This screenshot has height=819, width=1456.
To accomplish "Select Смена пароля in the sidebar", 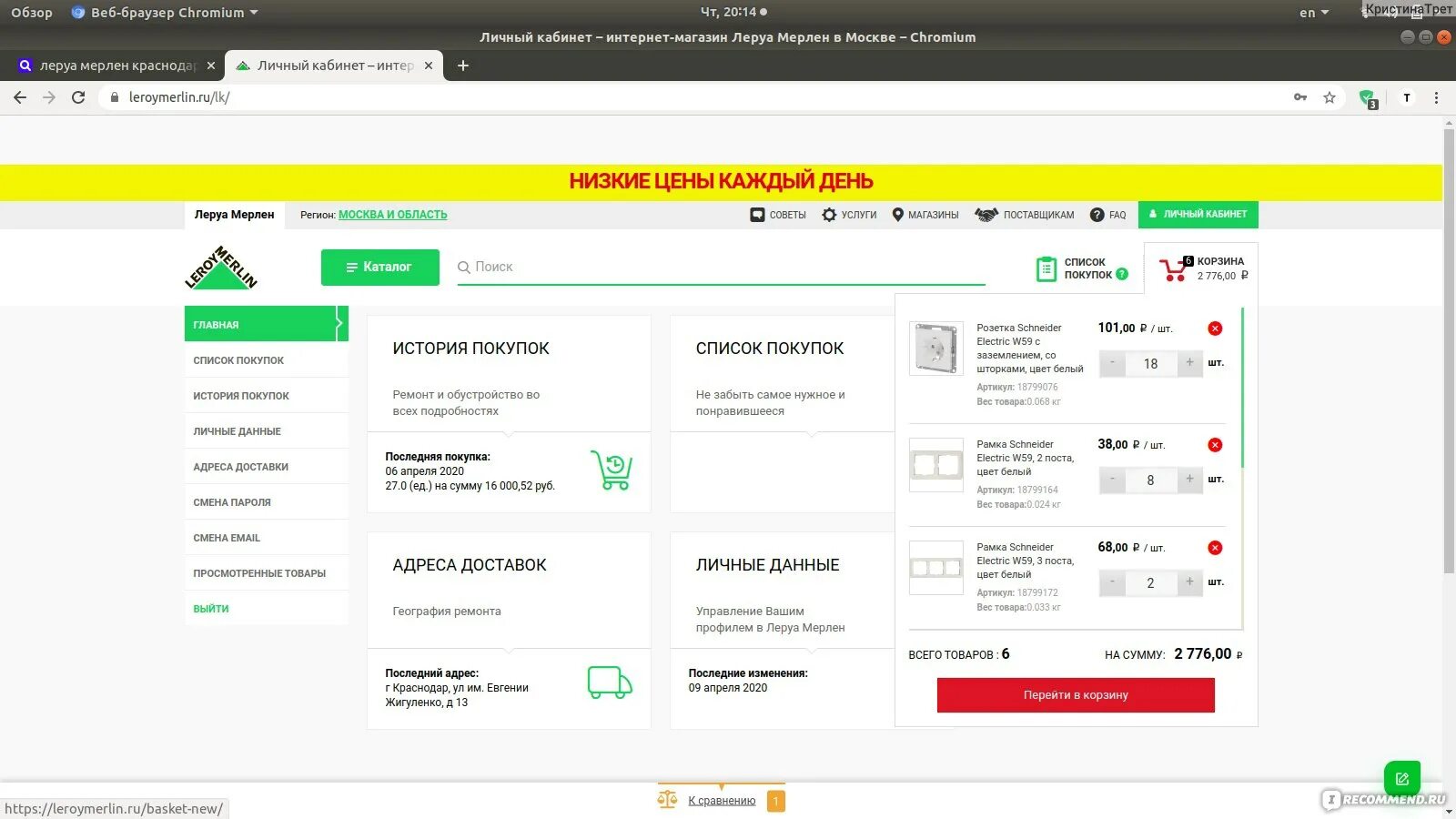I will [266, 501].
